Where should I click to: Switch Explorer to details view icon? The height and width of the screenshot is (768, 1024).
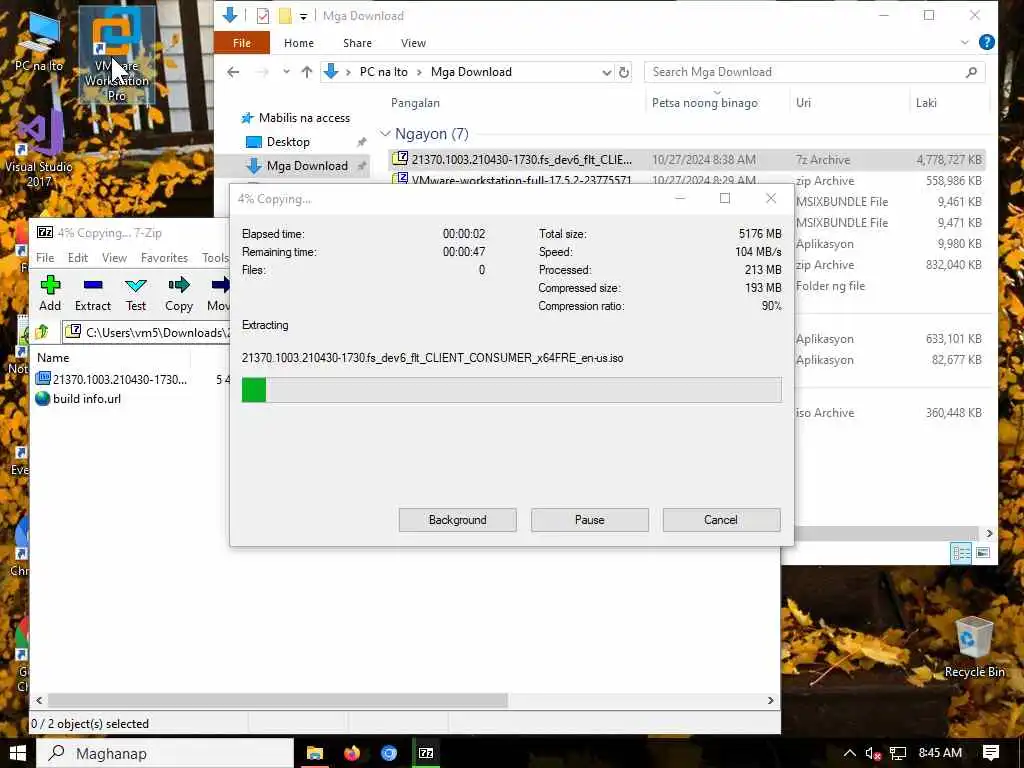click(x=961, y=553)
